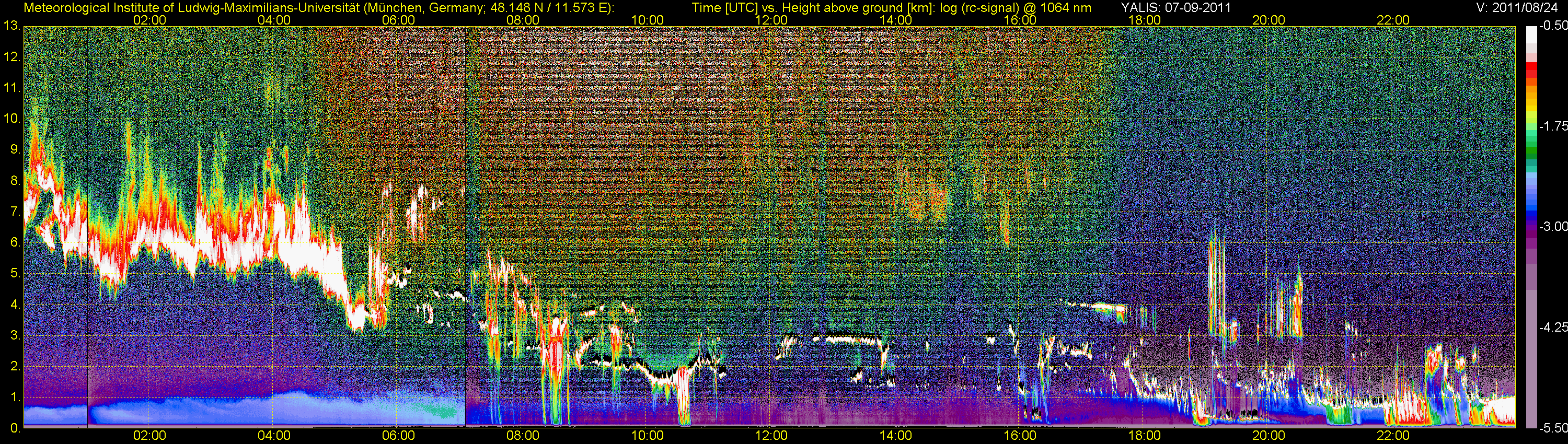Viewport: 1568px width, 444px height.
Task: Click the '7.' height axis label
Action: coord(15,212)
